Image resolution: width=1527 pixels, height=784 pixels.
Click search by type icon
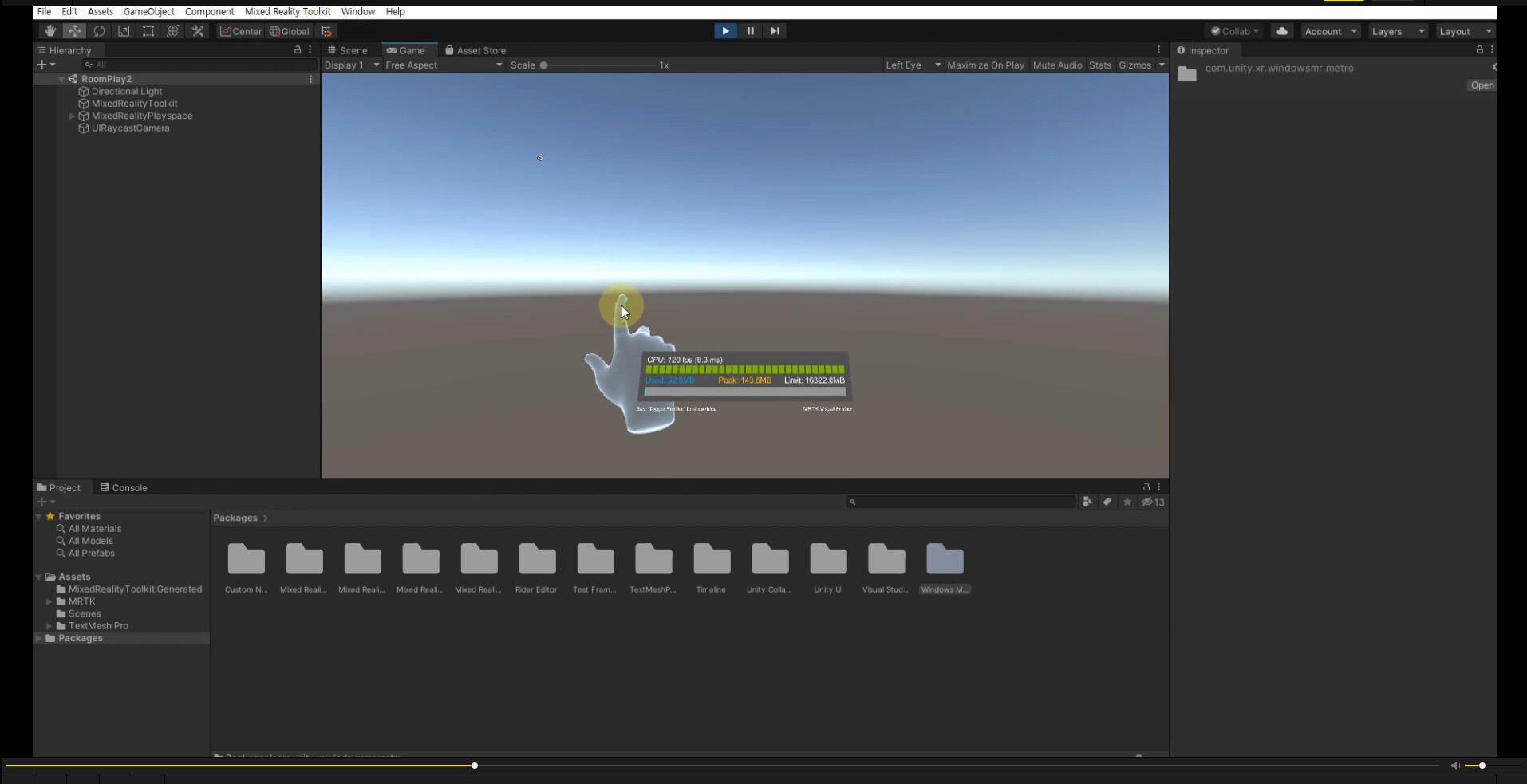click(x=1087, y=502)
